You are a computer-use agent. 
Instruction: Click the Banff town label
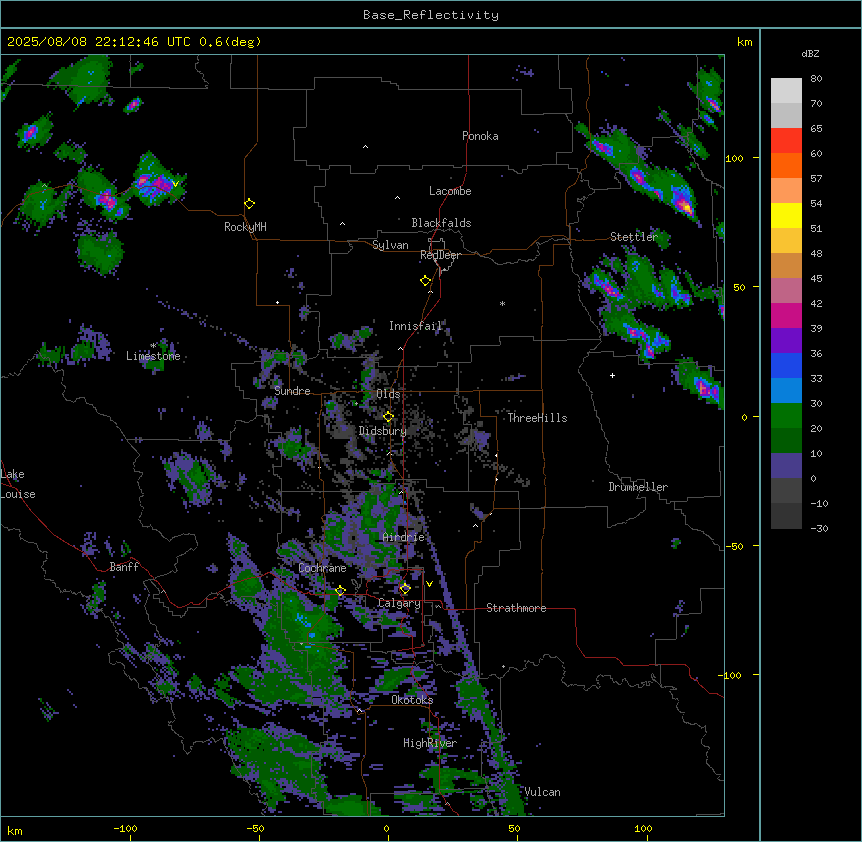124,567
